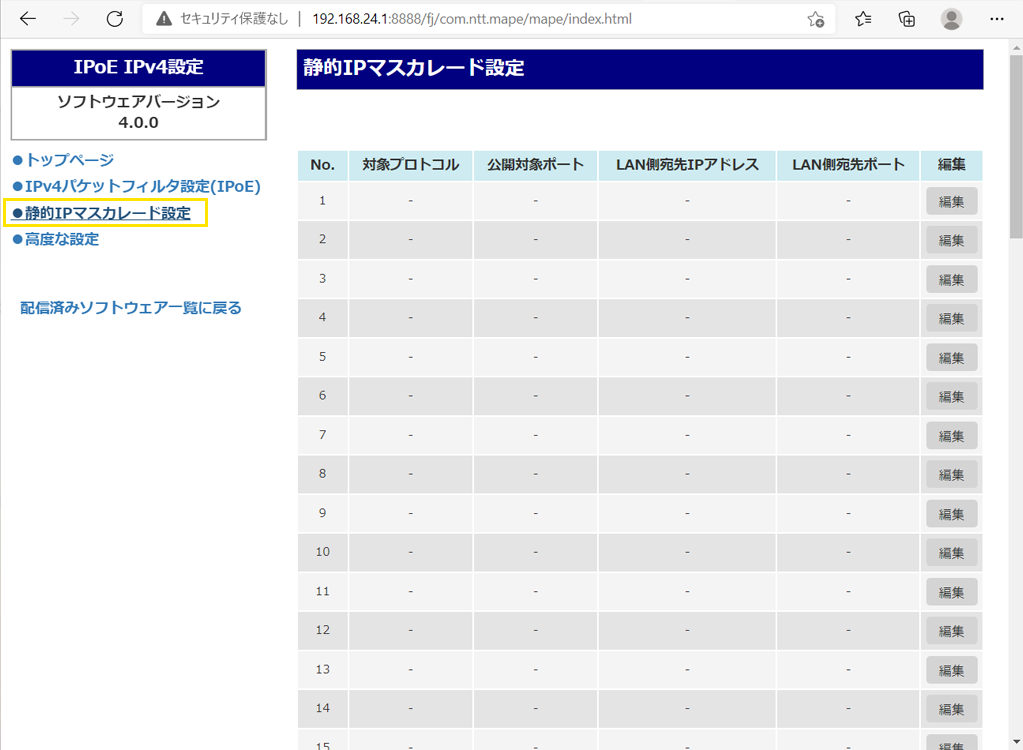1023x750 pixels.
Task: Click 編集 button for entry No. 6
Action: (x=951, y=397)
